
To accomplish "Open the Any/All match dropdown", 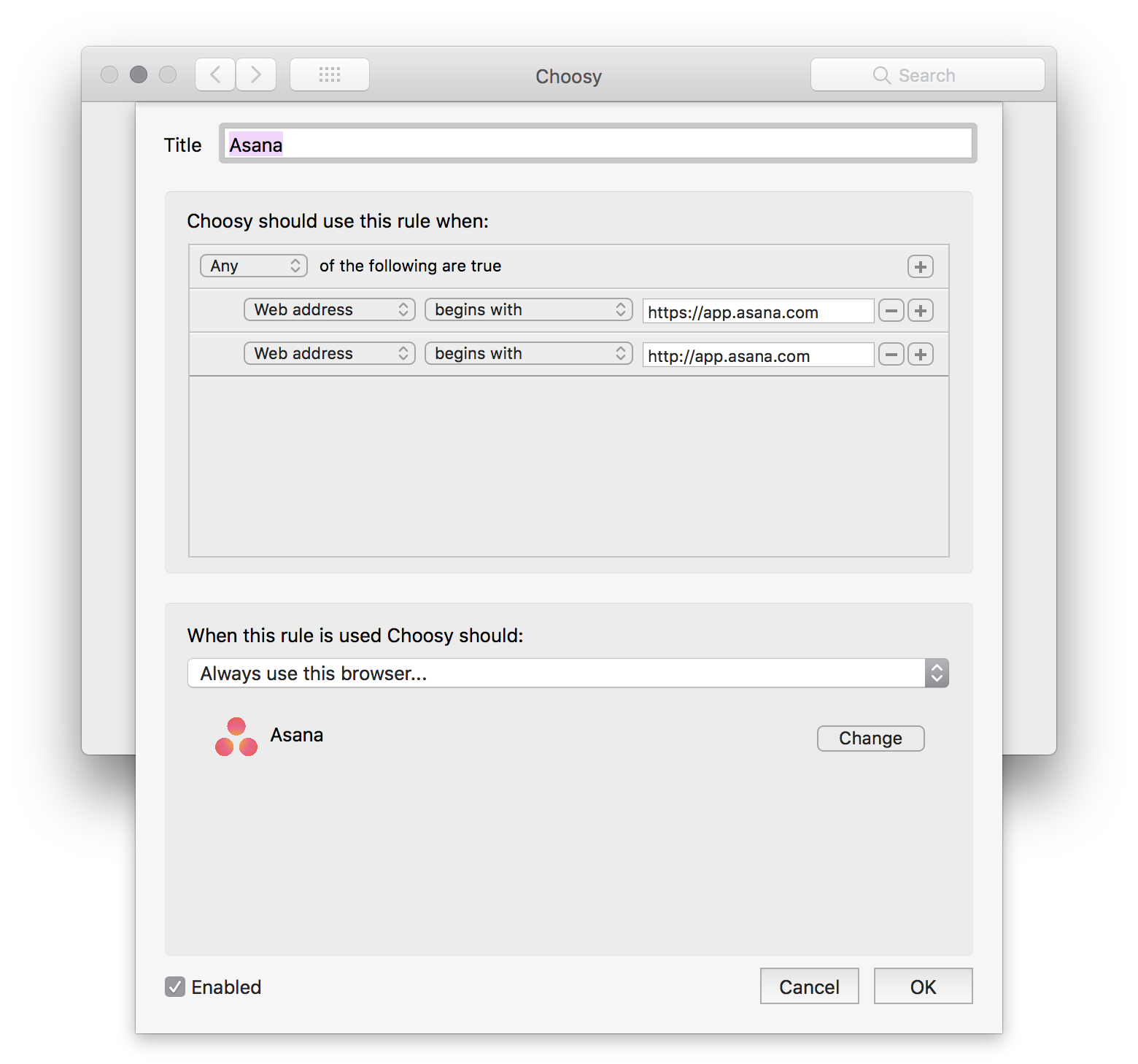I will pyautogui.click(x=254, y=266).
